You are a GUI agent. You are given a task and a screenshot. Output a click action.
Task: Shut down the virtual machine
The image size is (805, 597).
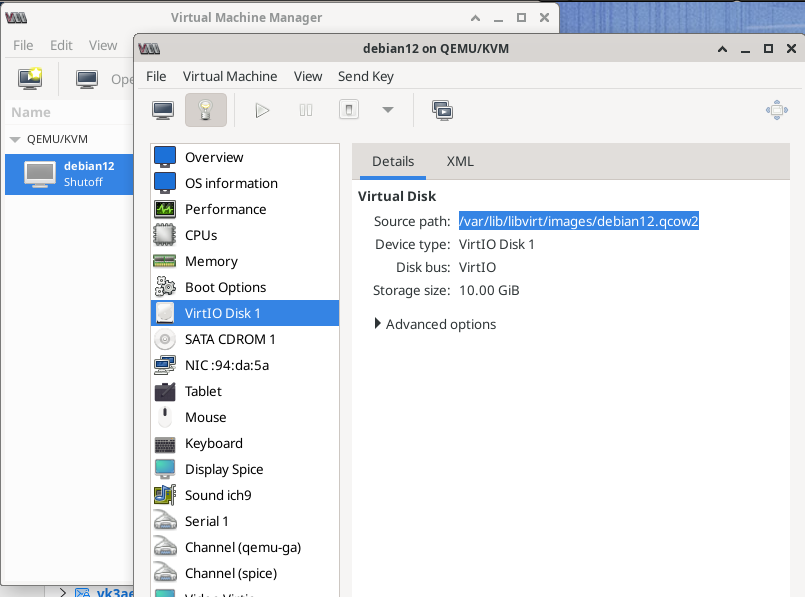(349, 110)
